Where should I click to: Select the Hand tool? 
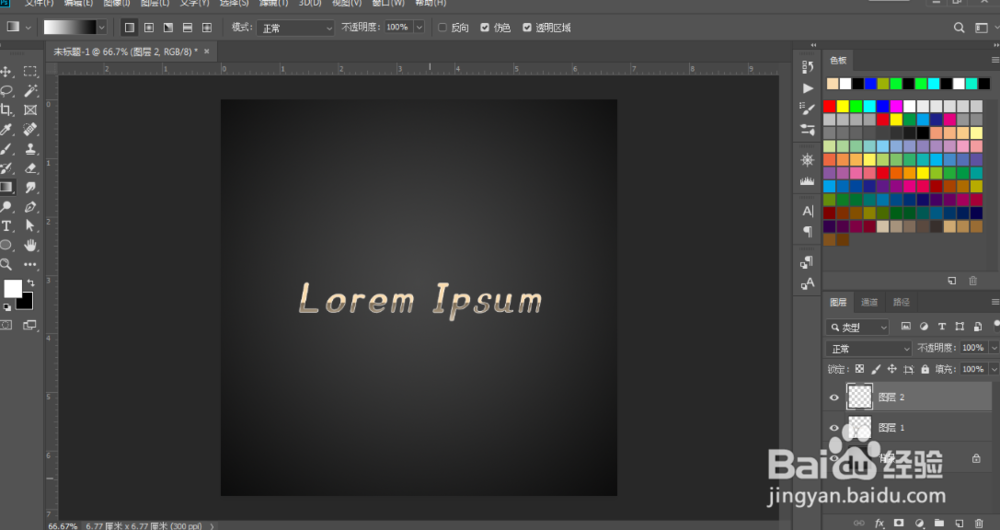pos(30,245)
